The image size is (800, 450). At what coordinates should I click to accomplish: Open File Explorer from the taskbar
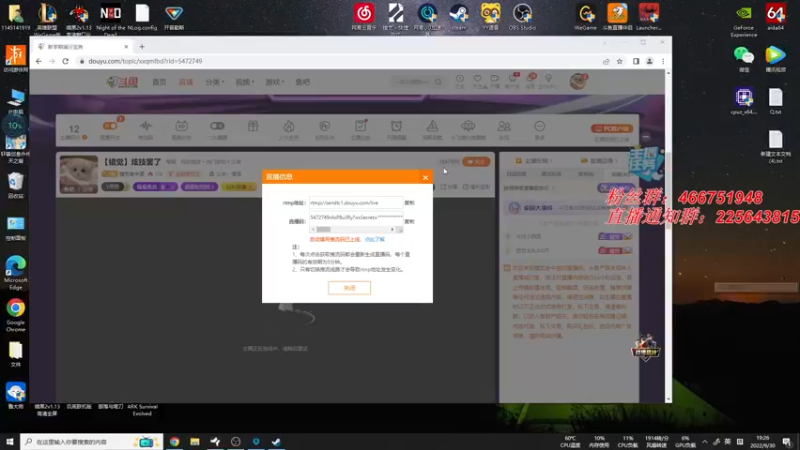[x=195, y=442]
